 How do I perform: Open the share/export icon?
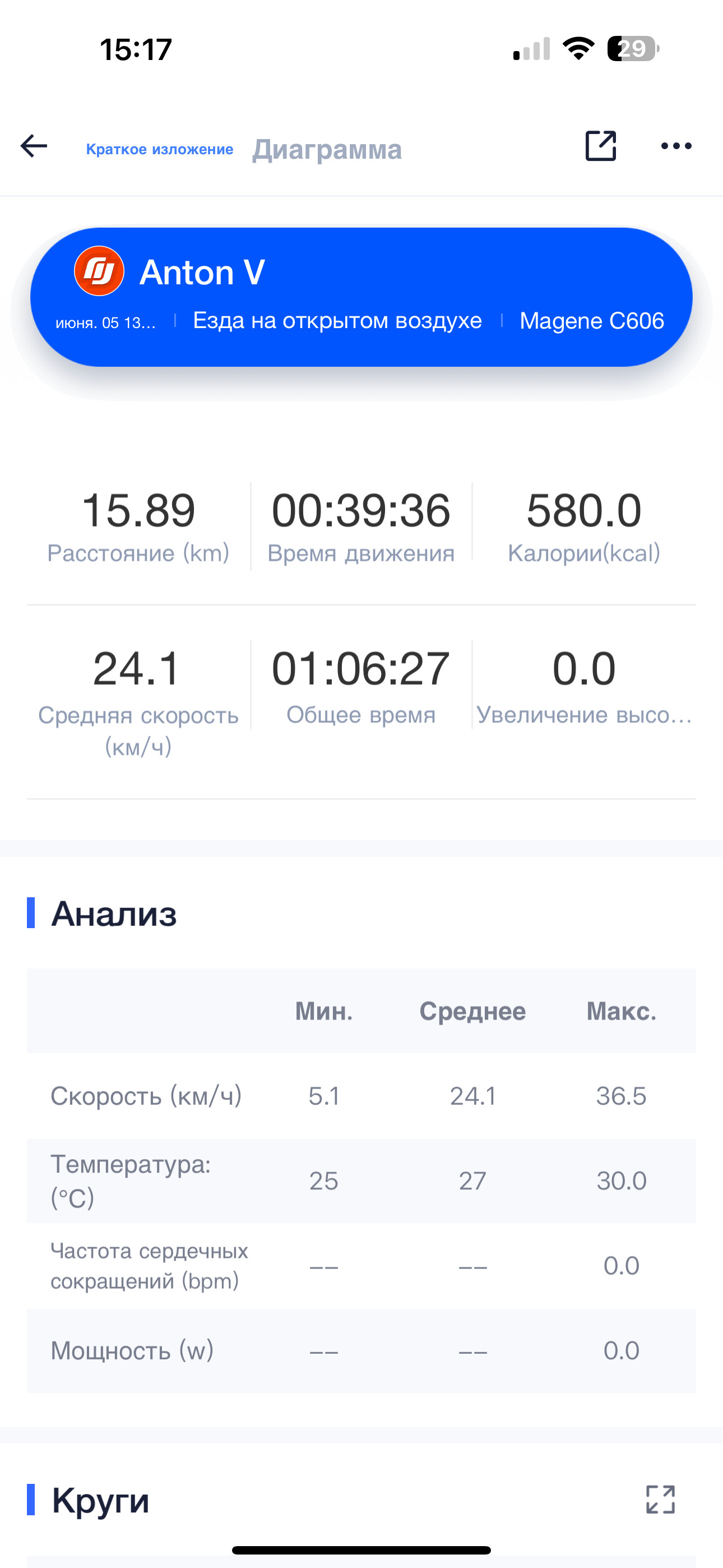[x=601, y=145]
